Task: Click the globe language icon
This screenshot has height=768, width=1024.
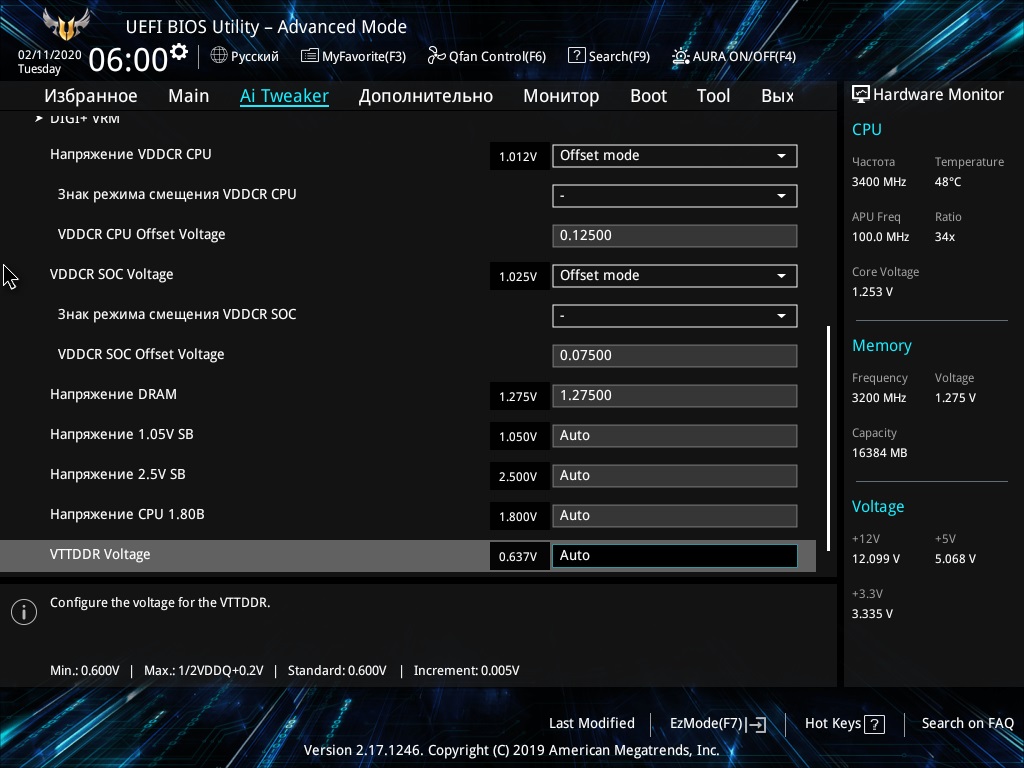Action: (x=219, y=56)
